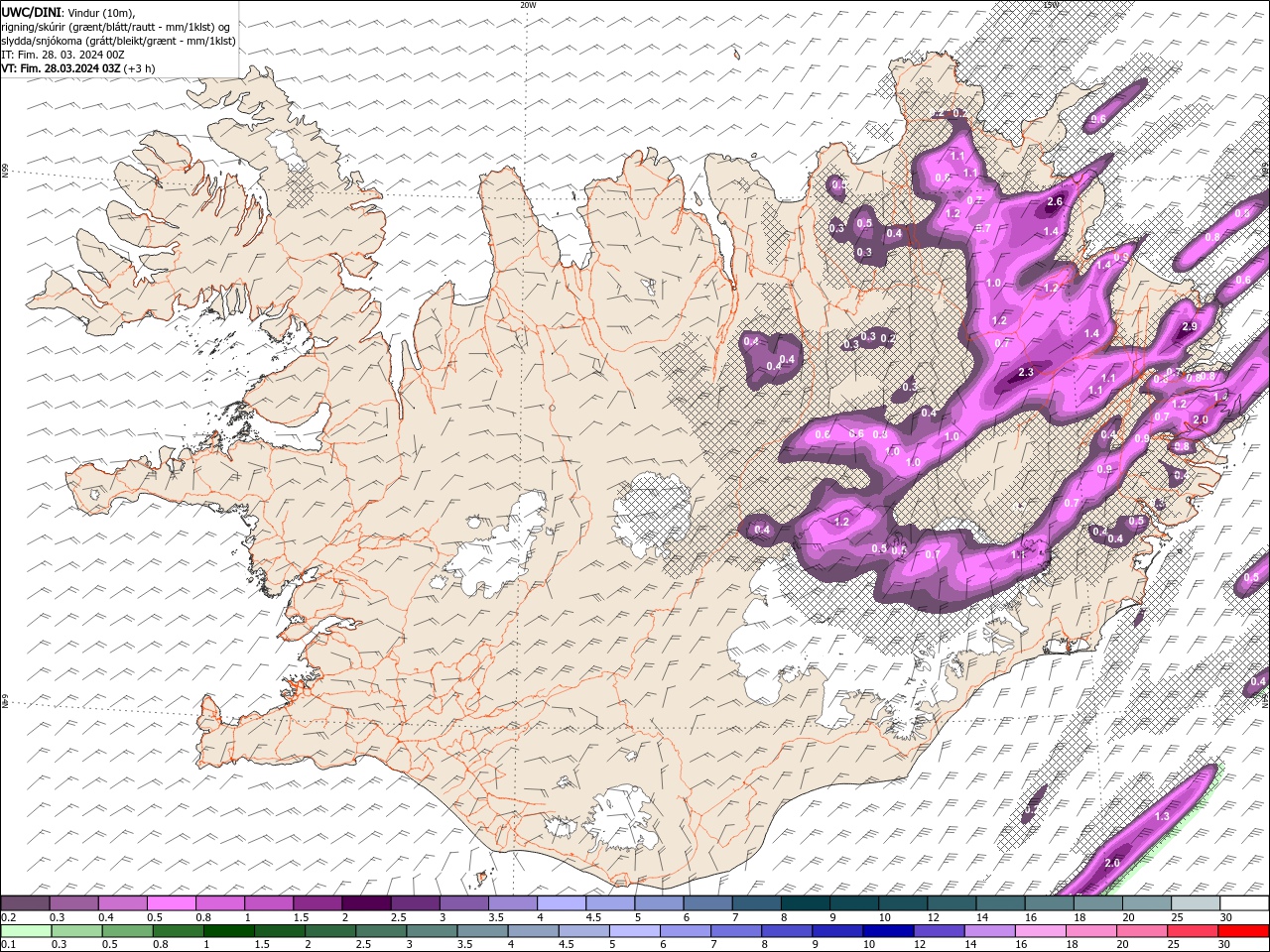Click the bottom-row violet swatch labeled 12
Image resolution: width=1270 pixels, height=952 pixels.
(x=940, y=931)
